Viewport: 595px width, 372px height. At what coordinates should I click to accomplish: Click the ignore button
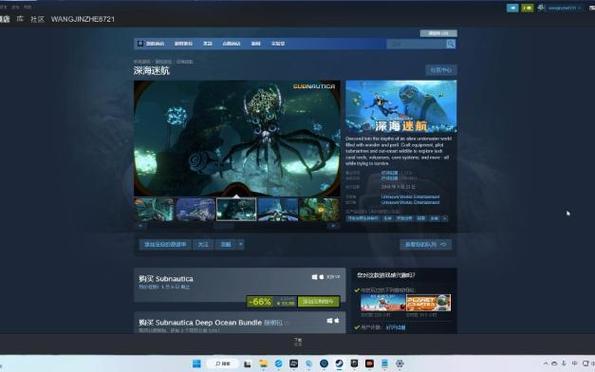(x=226, y=244)
